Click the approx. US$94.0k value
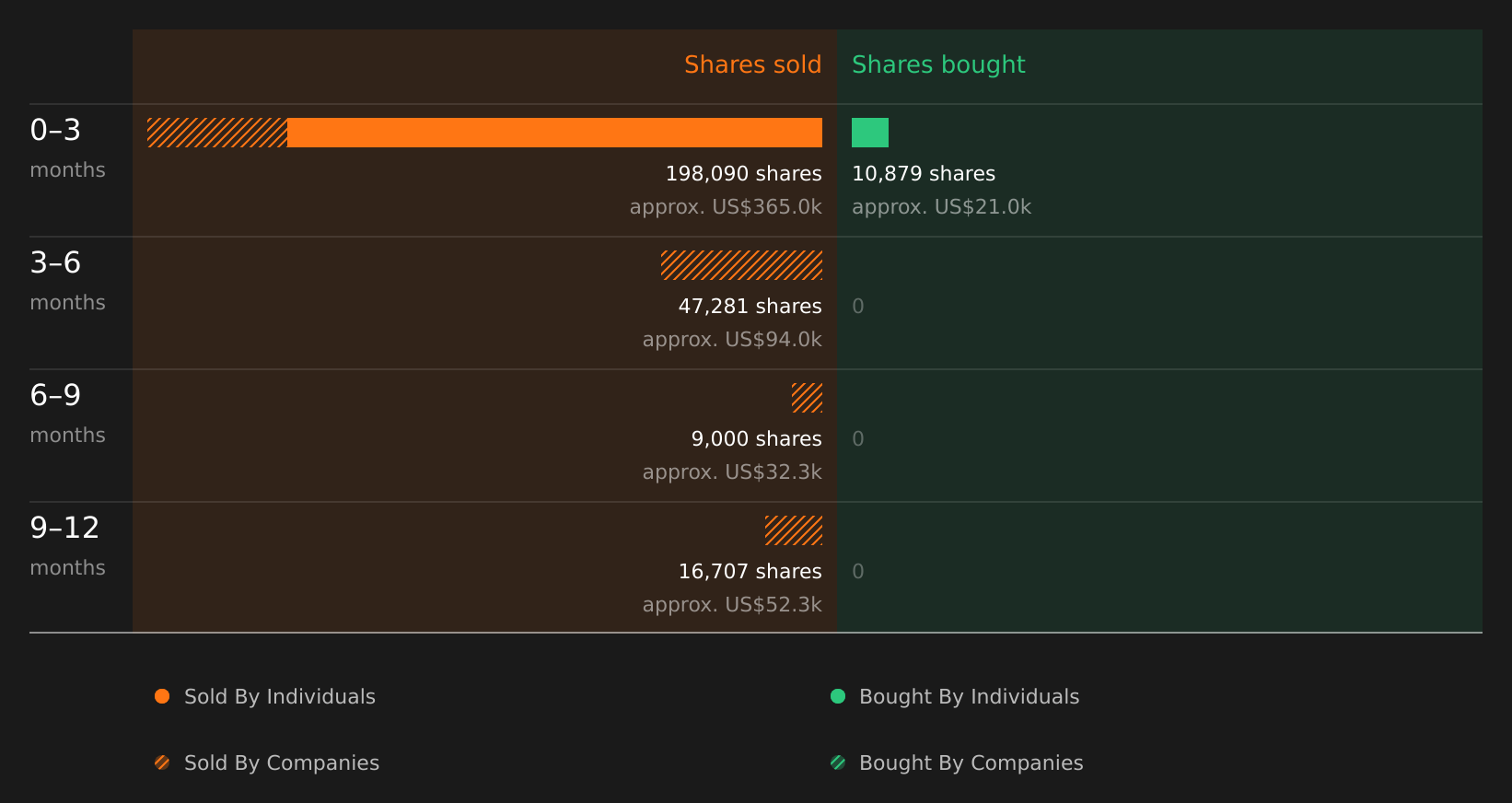The width and height of the screenshot is (1512, 803). (732, 339)
